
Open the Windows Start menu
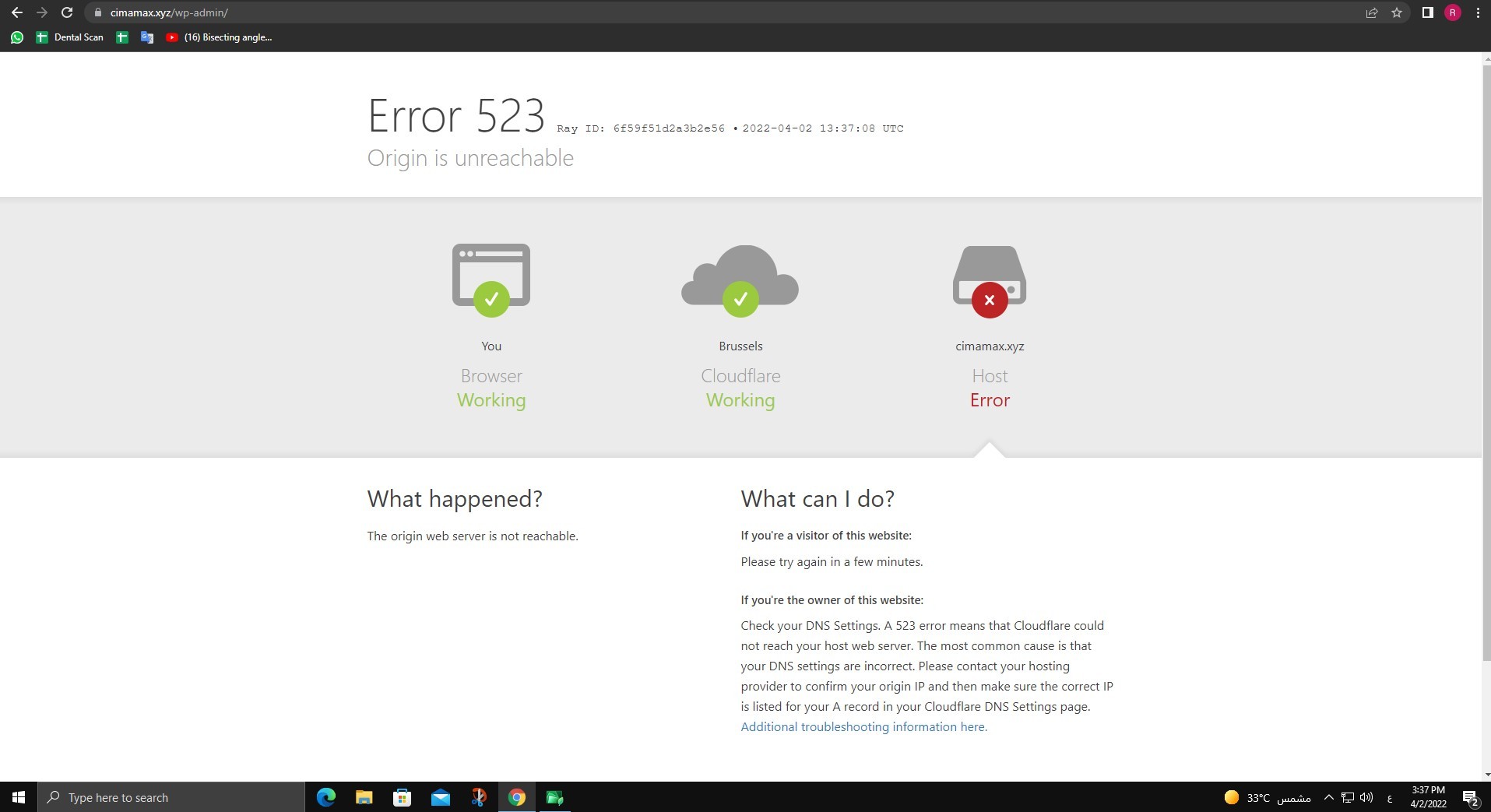click(19, 797)
